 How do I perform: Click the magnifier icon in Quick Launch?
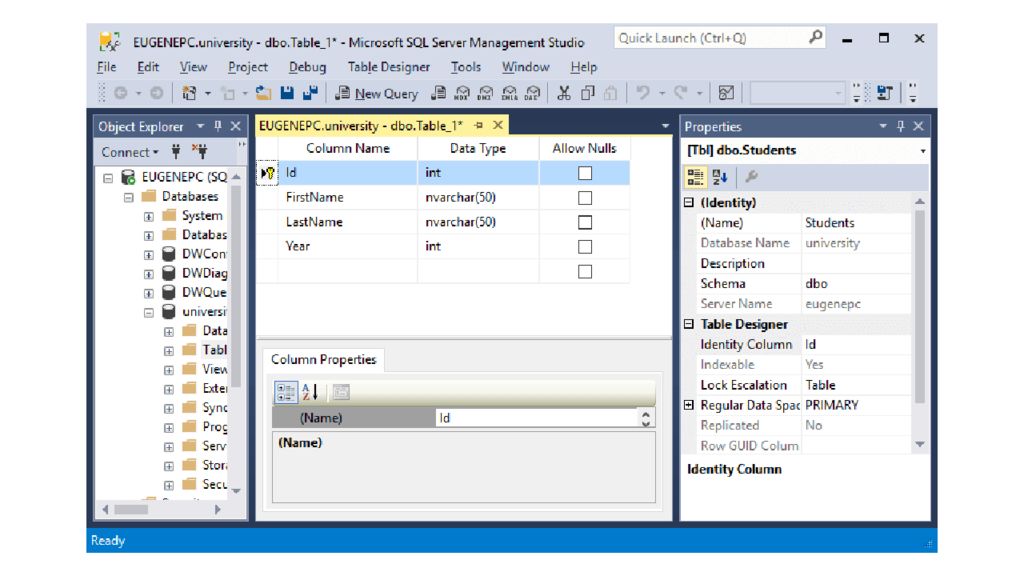[816, 37]
